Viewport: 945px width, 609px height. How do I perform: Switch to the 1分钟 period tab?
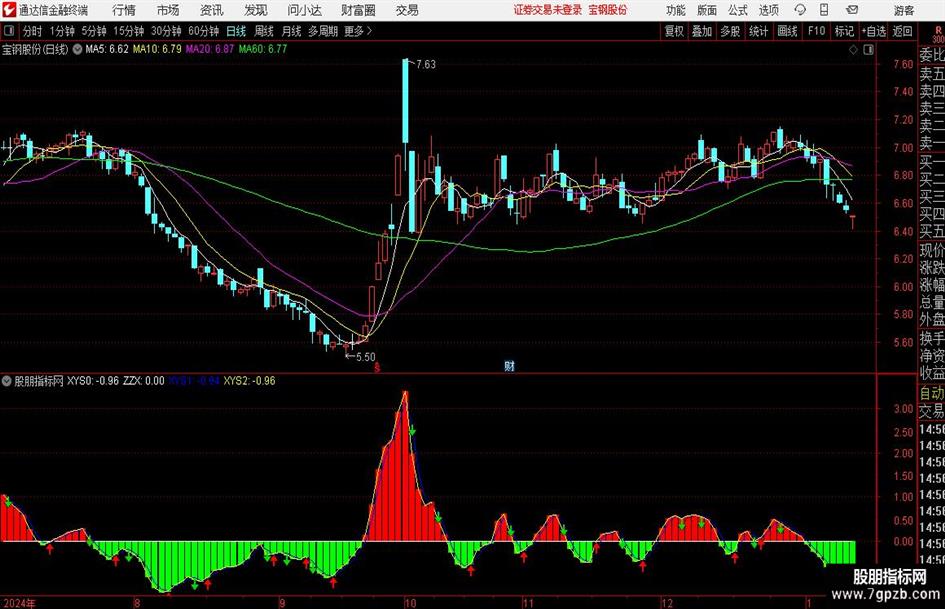tap(61, 31)
